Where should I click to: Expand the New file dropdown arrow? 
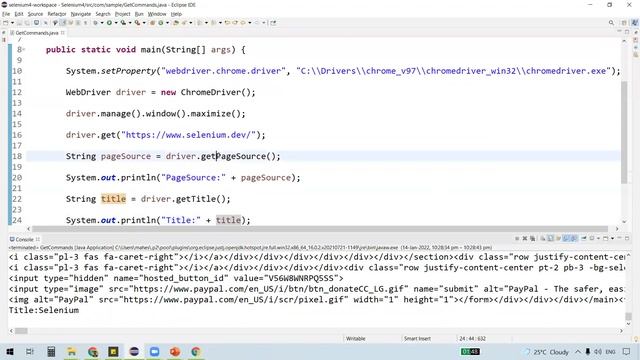pyautogui.click(x=12, y=23)
